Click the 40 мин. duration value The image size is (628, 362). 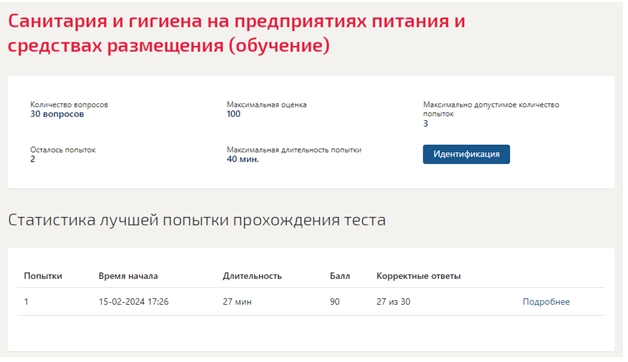243,159
